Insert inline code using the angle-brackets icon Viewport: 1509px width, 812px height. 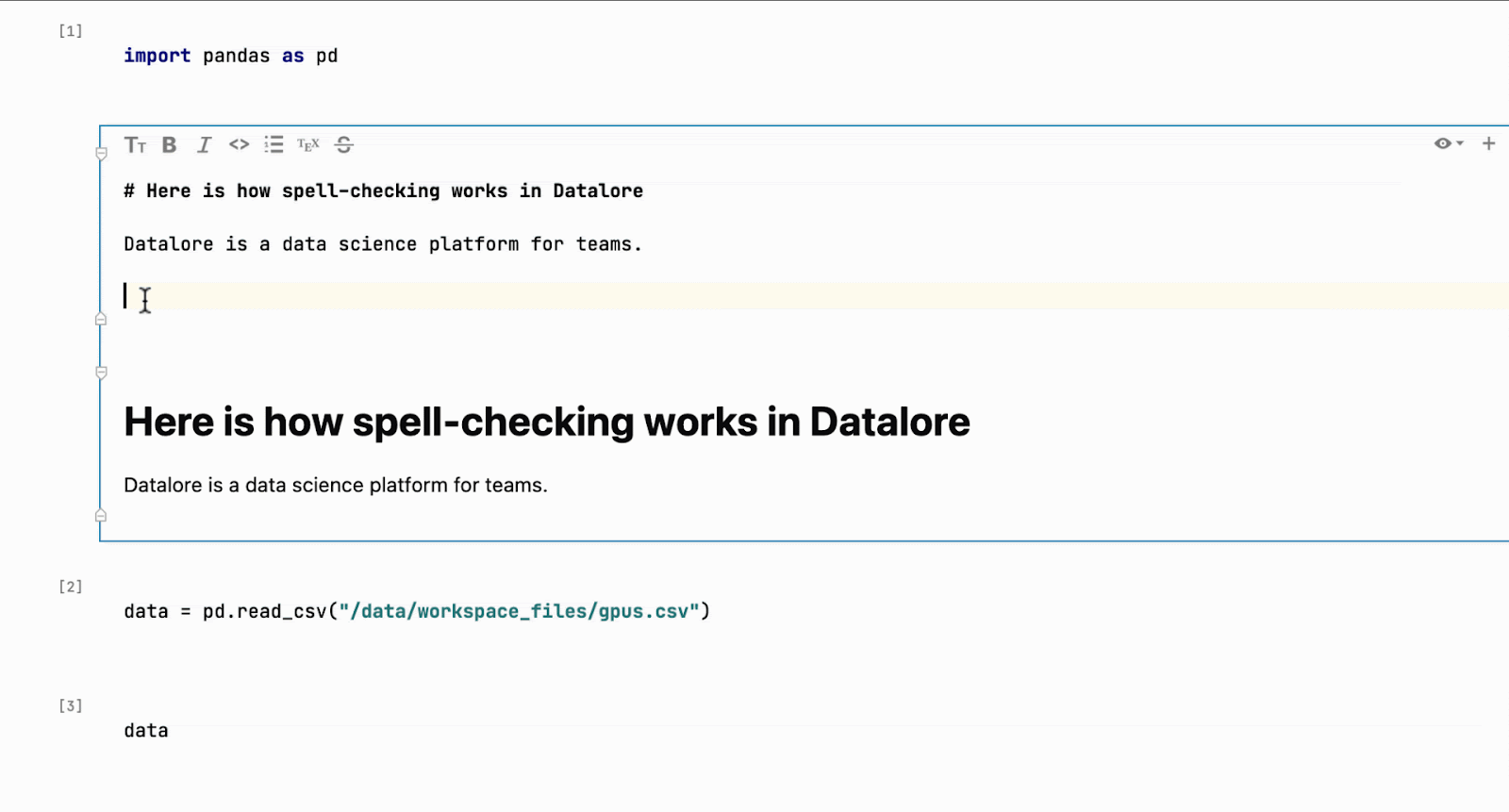[239, 145]
